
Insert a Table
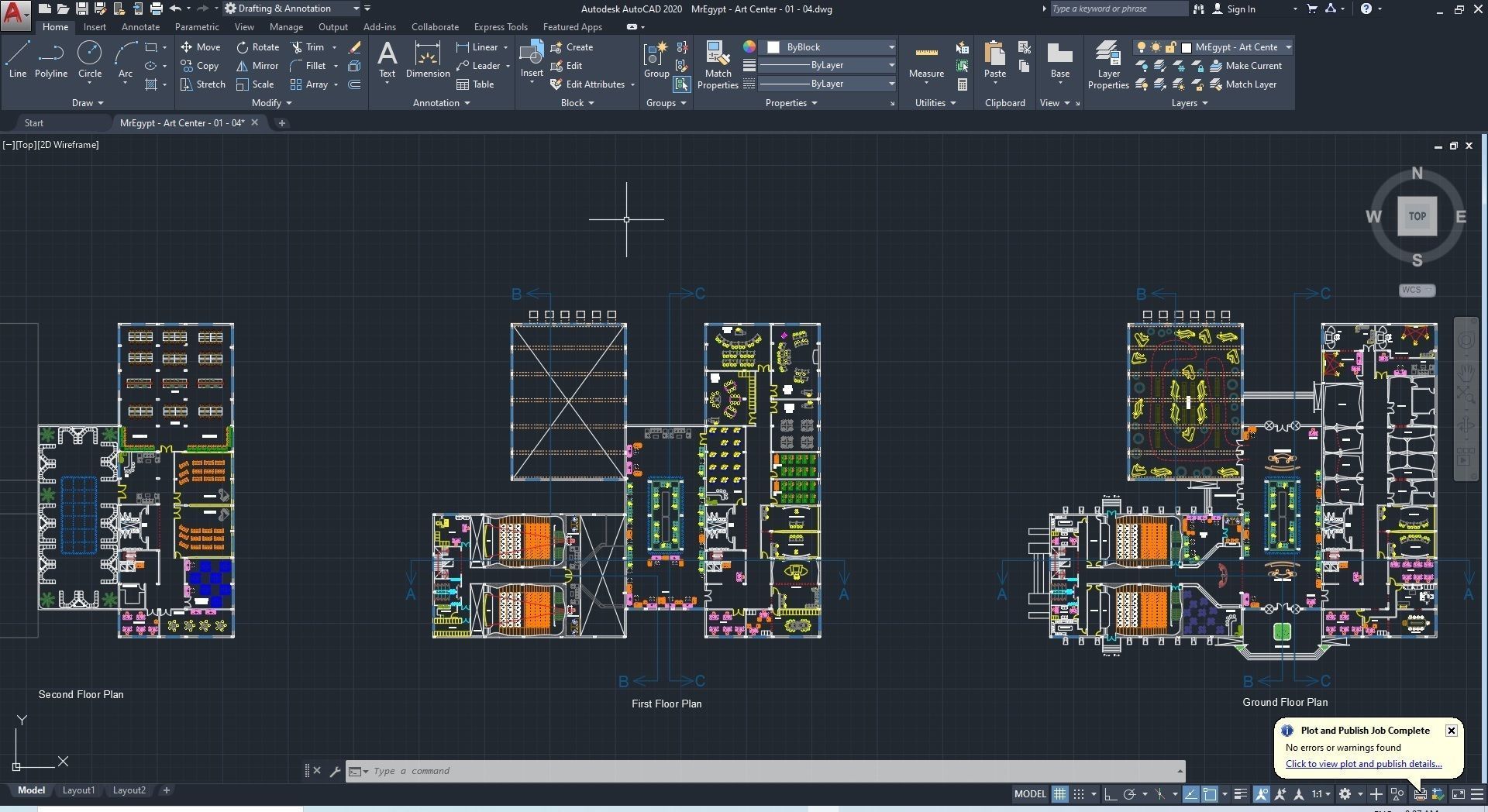pos(475,84)
